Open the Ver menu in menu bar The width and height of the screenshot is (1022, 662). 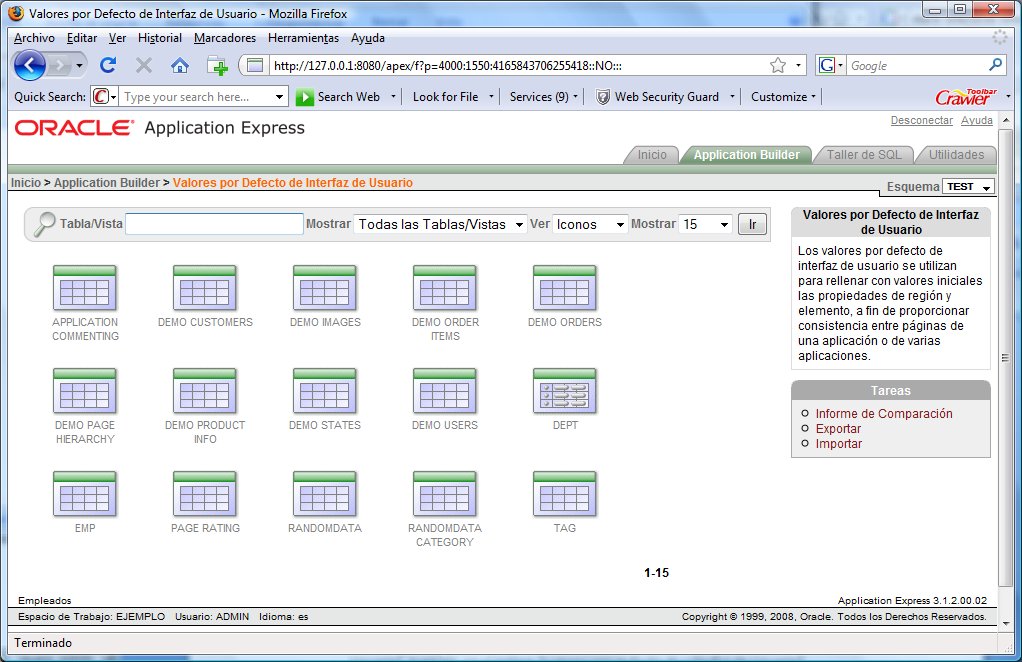117,38
